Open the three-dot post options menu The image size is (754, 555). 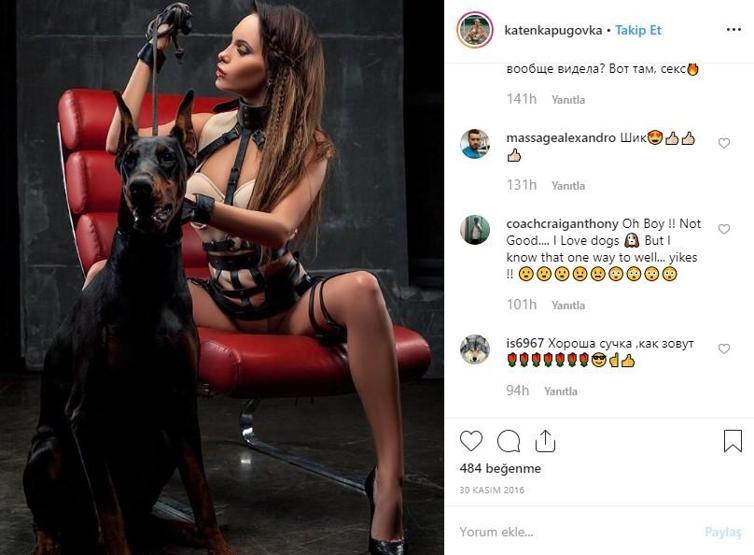pos(733,30)
